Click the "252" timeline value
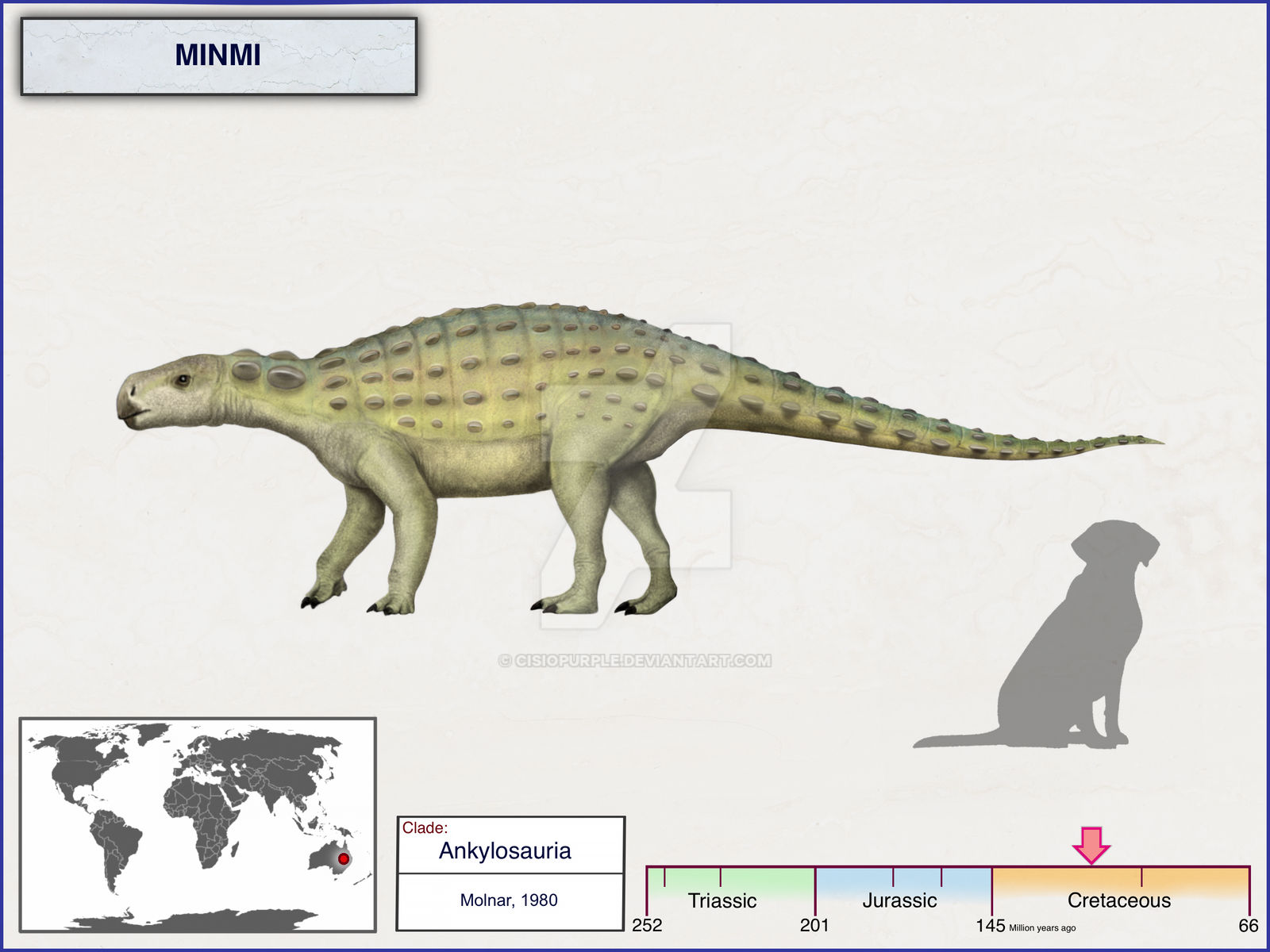Image resolution: width=1270 pixels, height=952 pixels. (647, 925)
